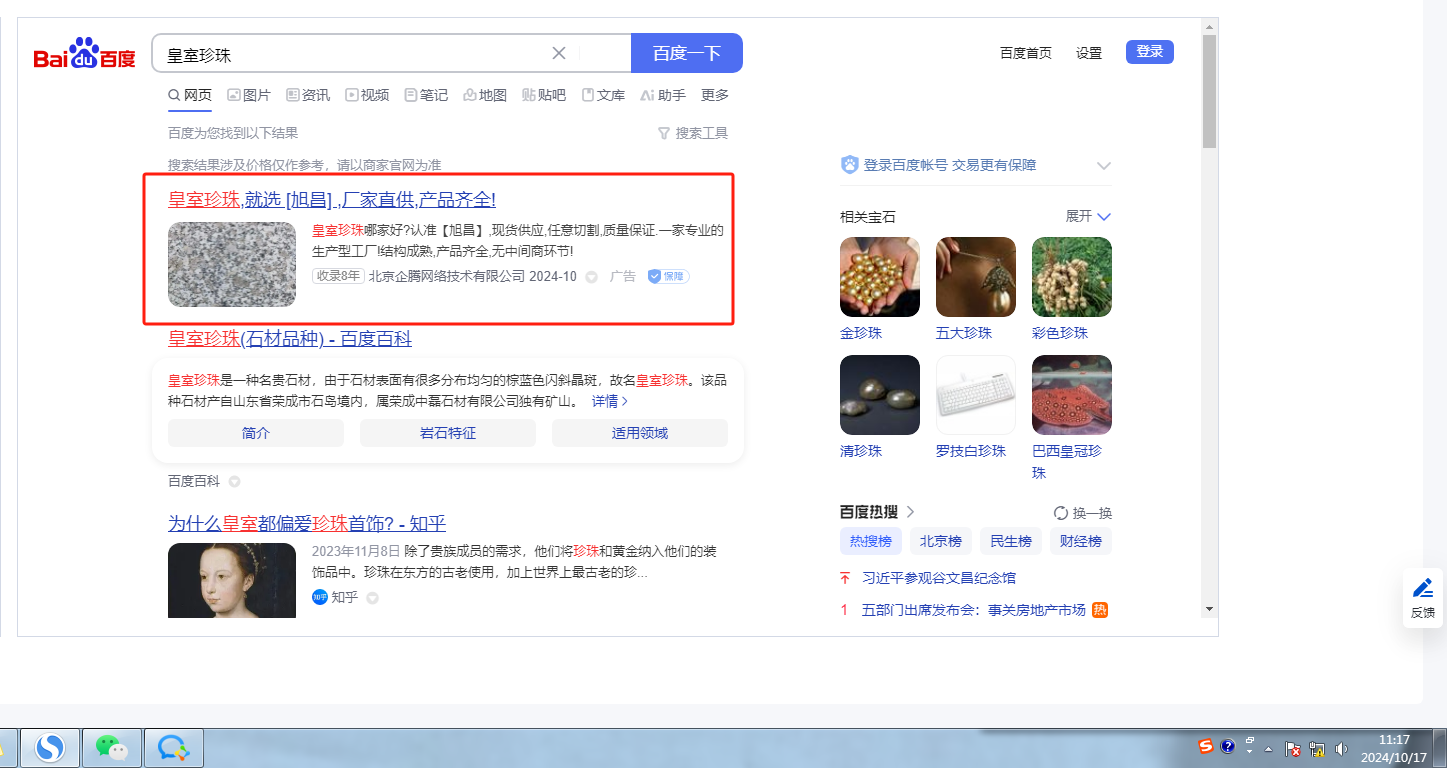The width and height of the screenshot is (1447, 768).
Task: Open Sogou browser from the taskbar
Action: tap(50, 747)
